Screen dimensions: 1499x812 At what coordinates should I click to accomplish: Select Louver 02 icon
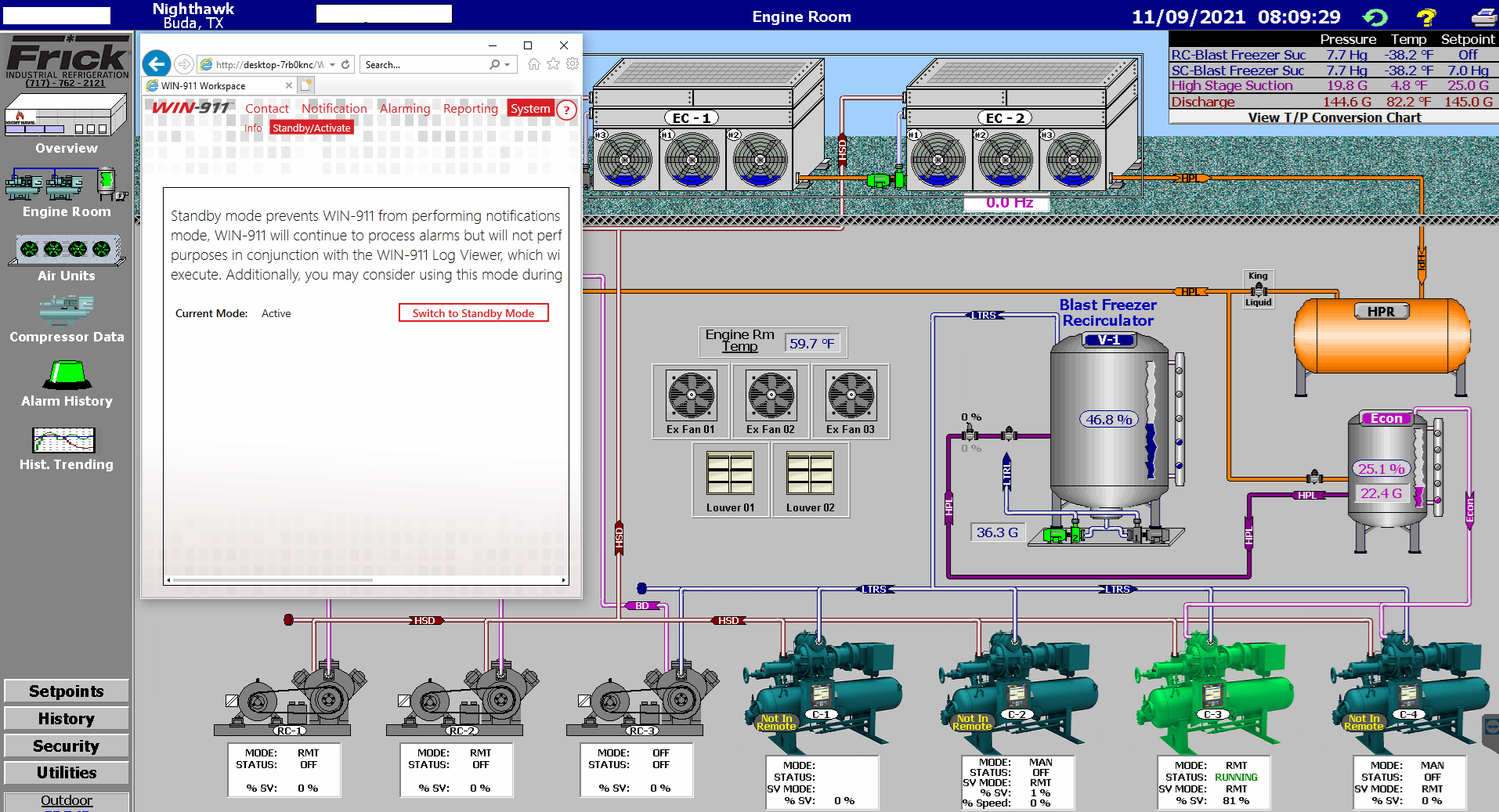coord(811,472)
